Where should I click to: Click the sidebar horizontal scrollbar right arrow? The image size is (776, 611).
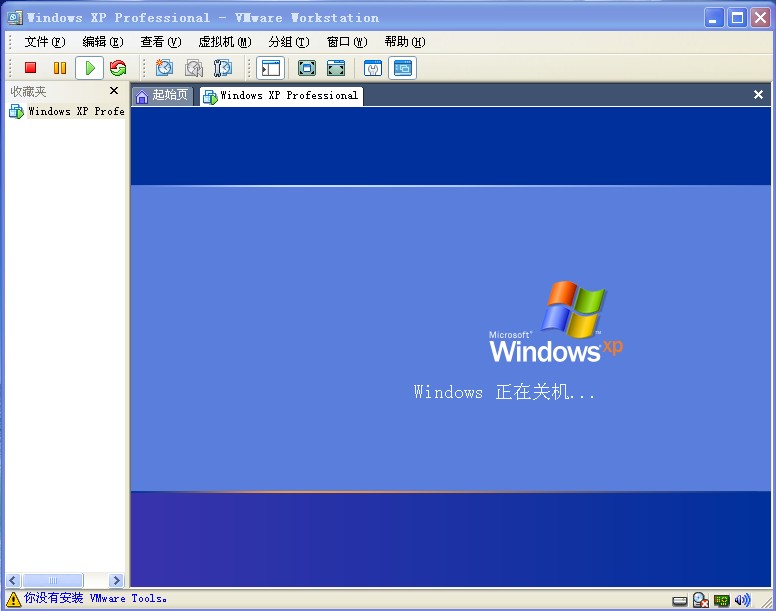coord(117,580)
